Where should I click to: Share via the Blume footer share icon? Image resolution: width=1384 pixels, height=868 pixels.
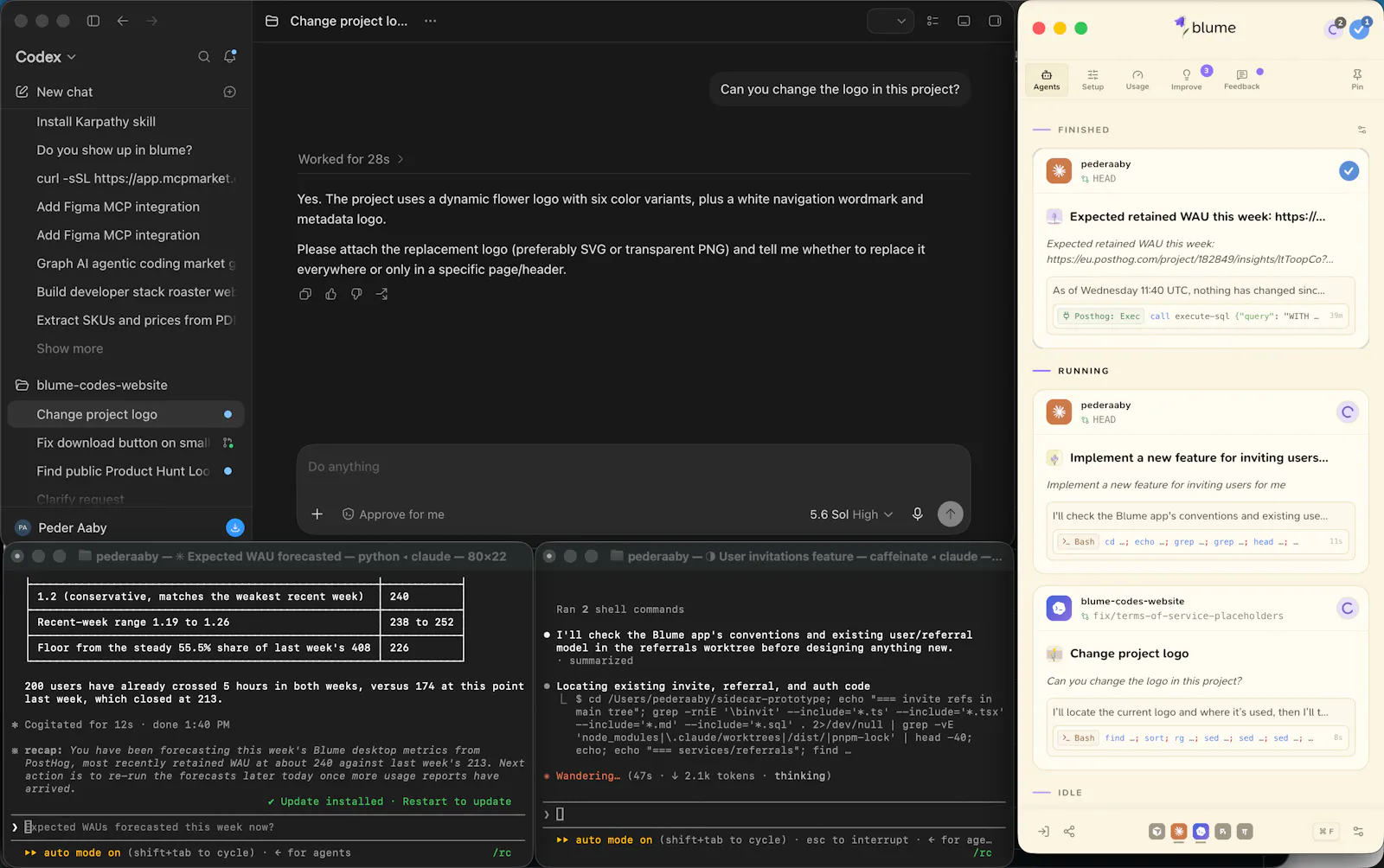point(1069,832)
